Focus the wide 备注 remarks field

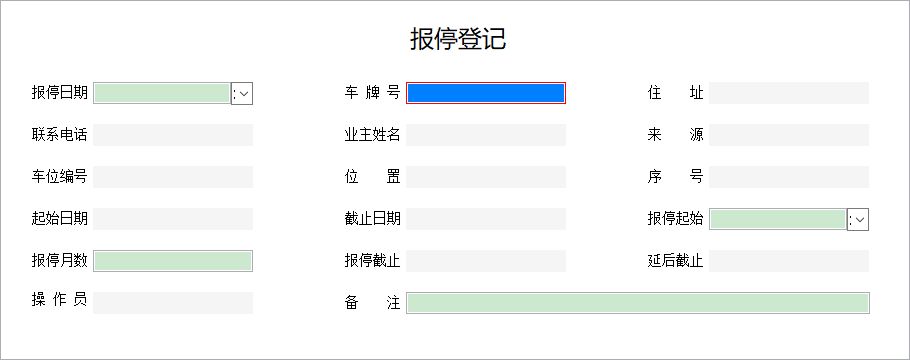coord(638,303)
